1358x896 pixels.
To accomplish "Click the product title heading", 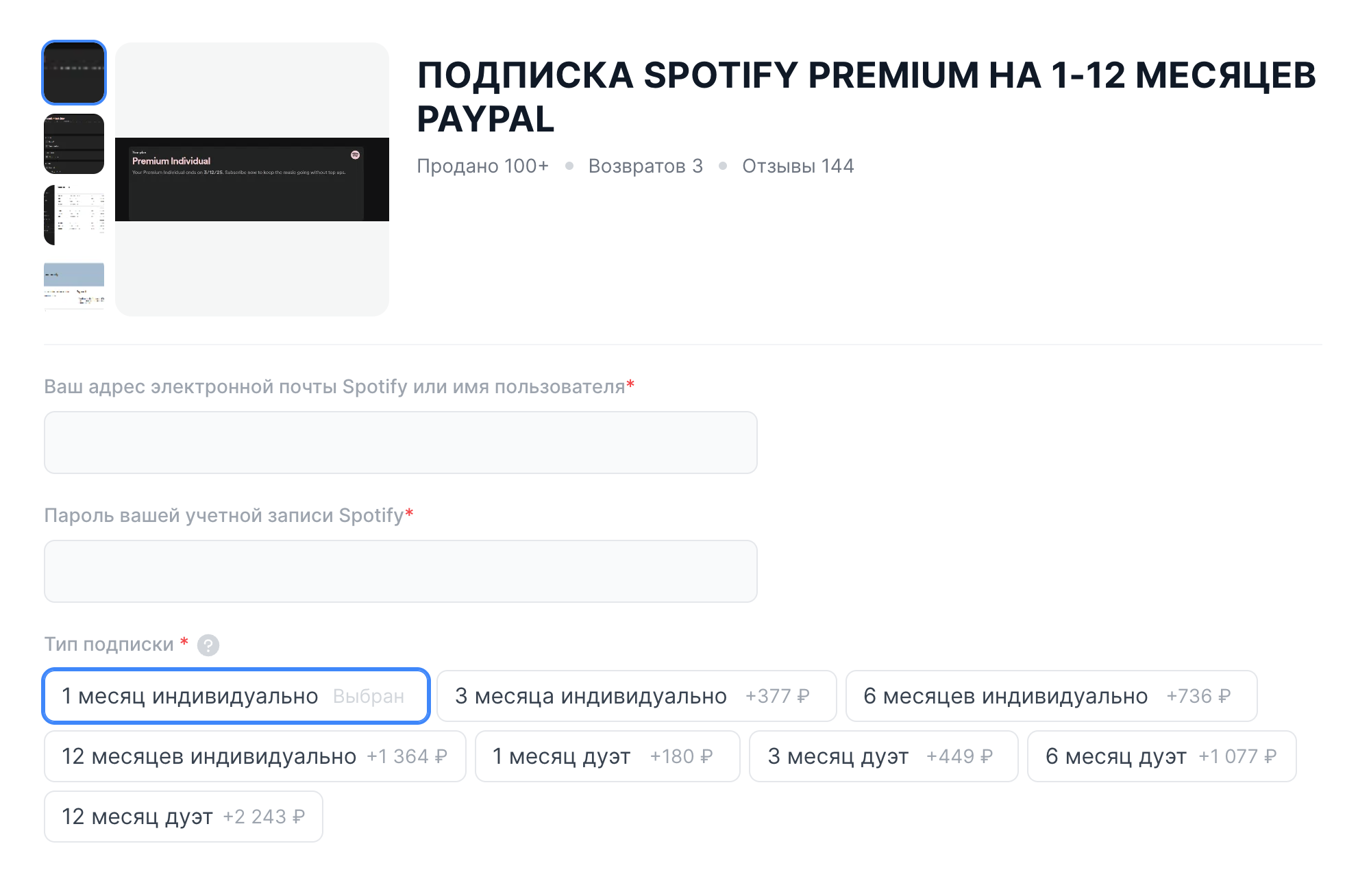I will [867, 96].
